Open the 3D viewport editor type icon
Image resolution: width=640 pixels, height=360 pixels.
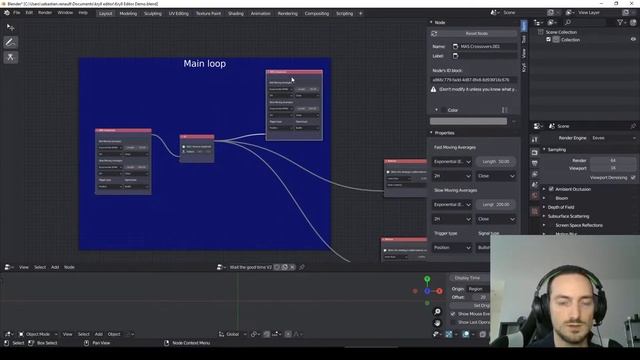8,334
